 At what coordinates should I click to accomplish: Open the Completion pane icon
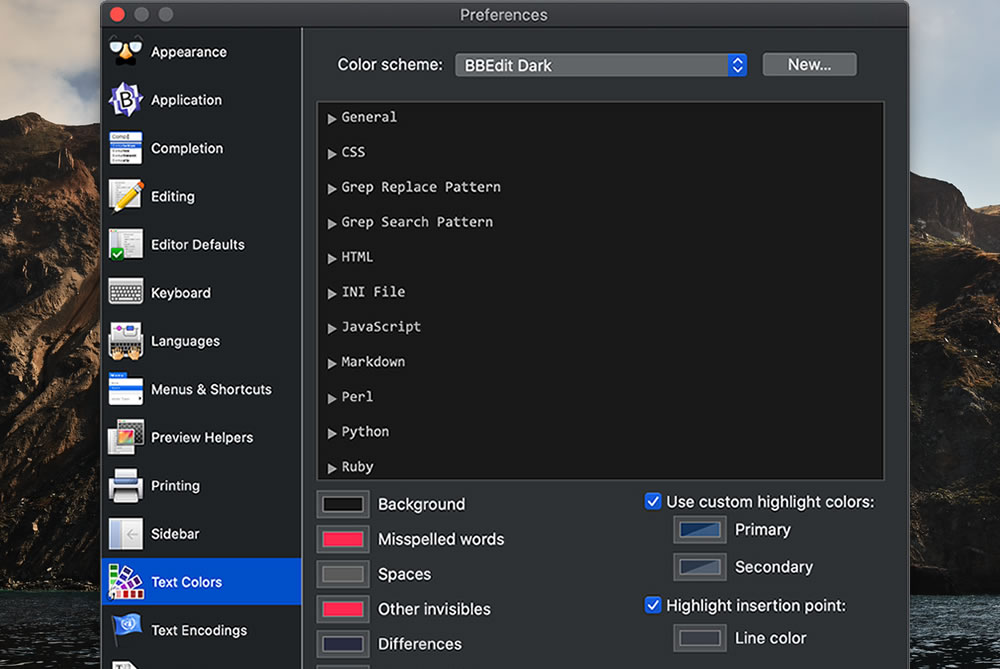click(126, 148)
